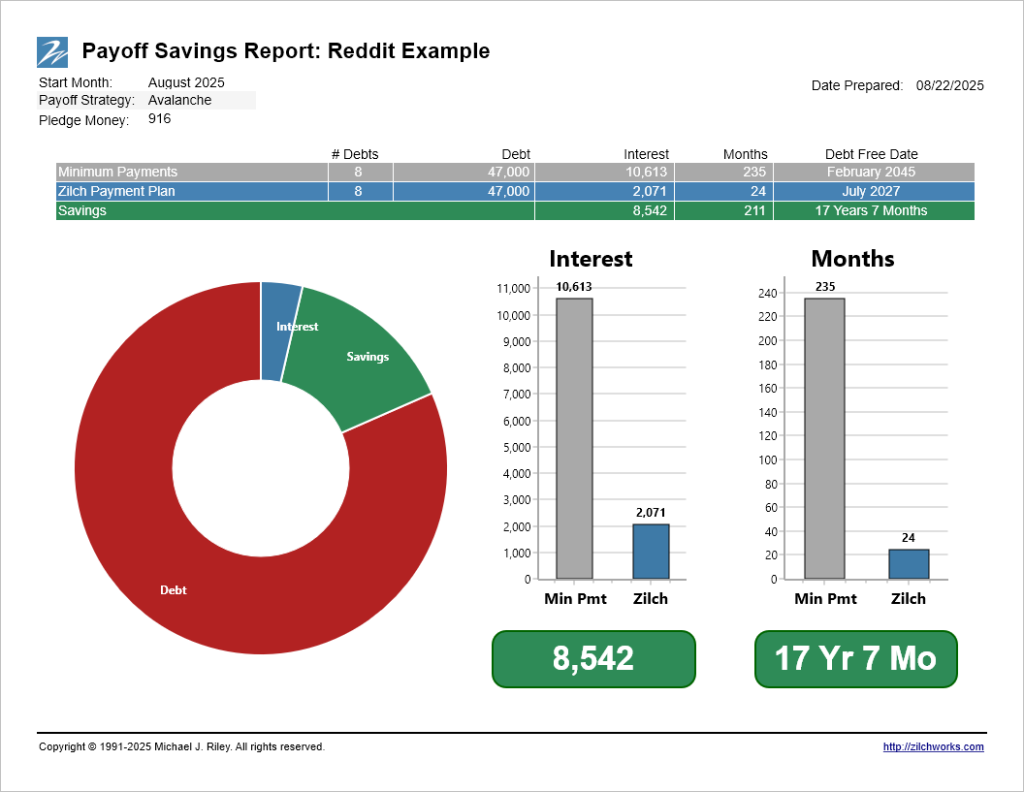
Task: Click the Debt Free Date column header
Action: pyautogui.click(x=871, y=154)
